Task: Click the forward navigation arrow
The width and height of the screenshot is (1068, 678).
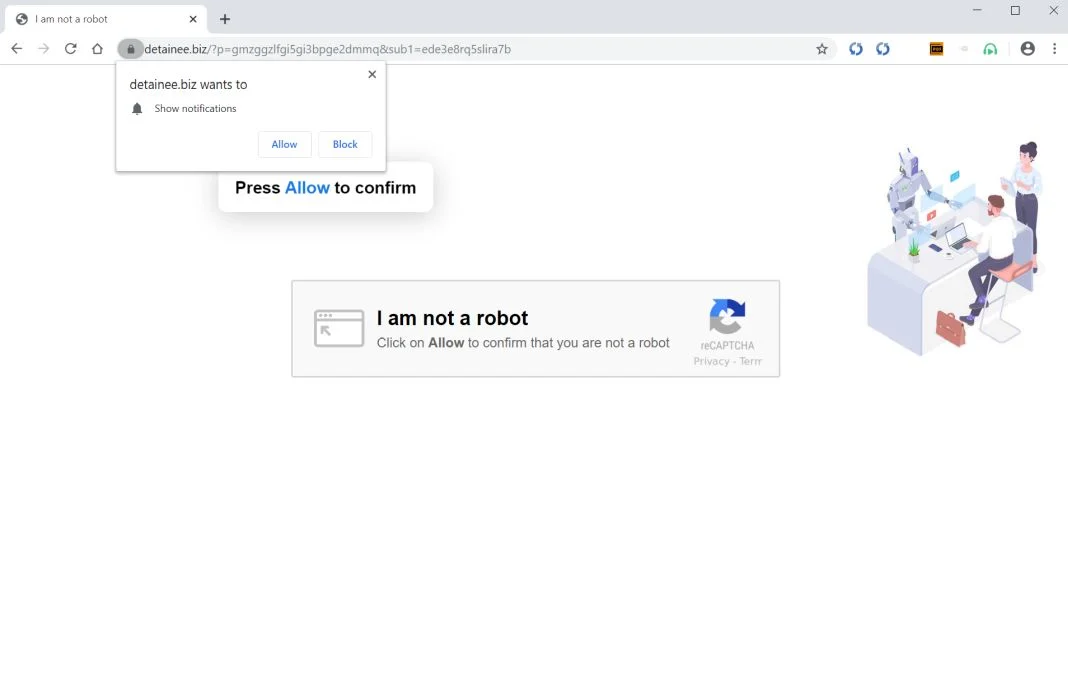Action: point(44,48)
